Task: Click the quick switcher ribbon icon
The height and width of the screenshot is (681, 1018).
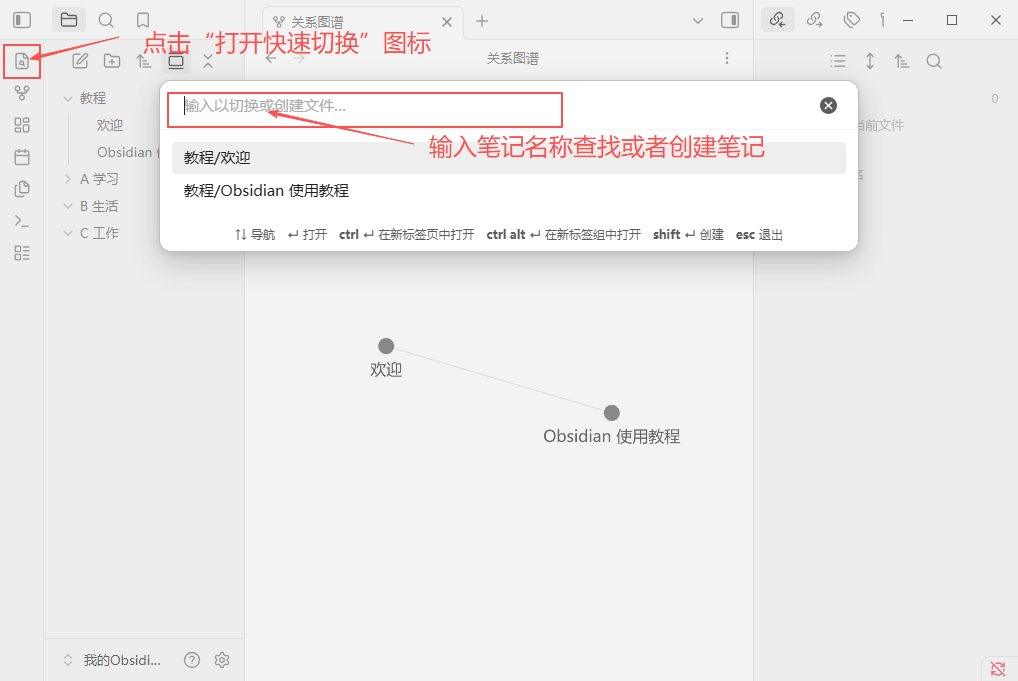Action: pyautogui.click(x=22, y=61)
